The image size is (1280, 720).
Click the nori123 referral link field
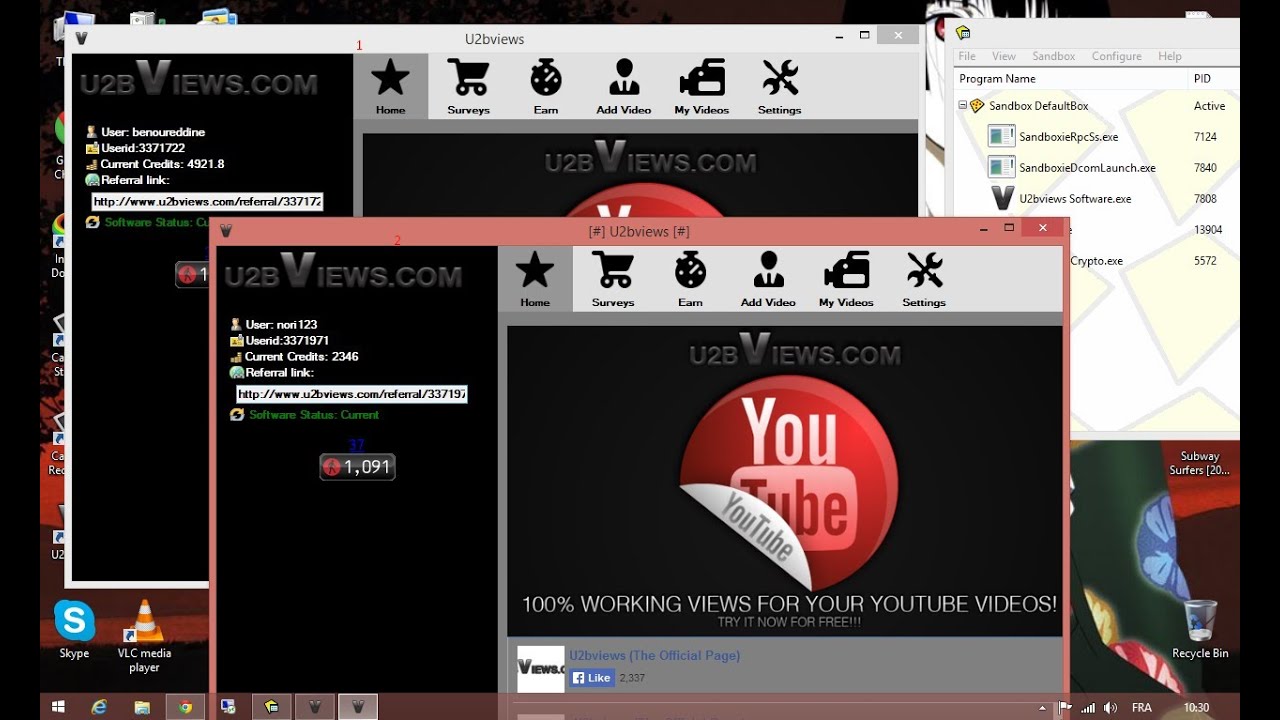pos(352,394)
